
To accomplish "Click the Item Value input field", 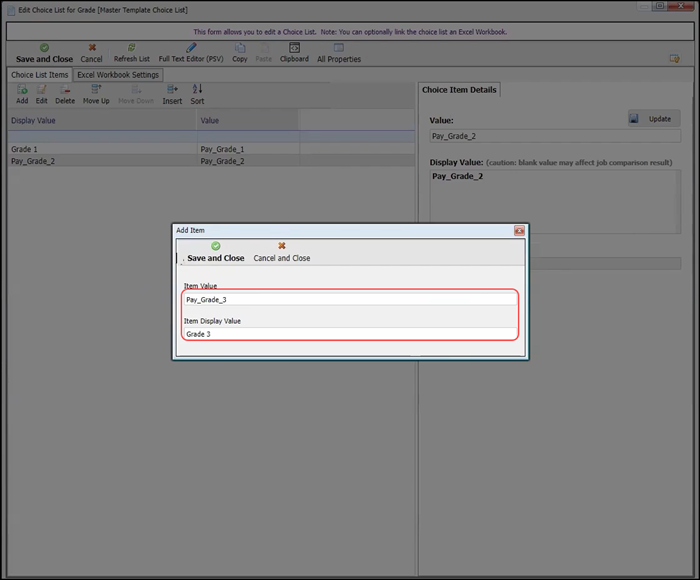I will pyautogui.click(x=350, y=299).
